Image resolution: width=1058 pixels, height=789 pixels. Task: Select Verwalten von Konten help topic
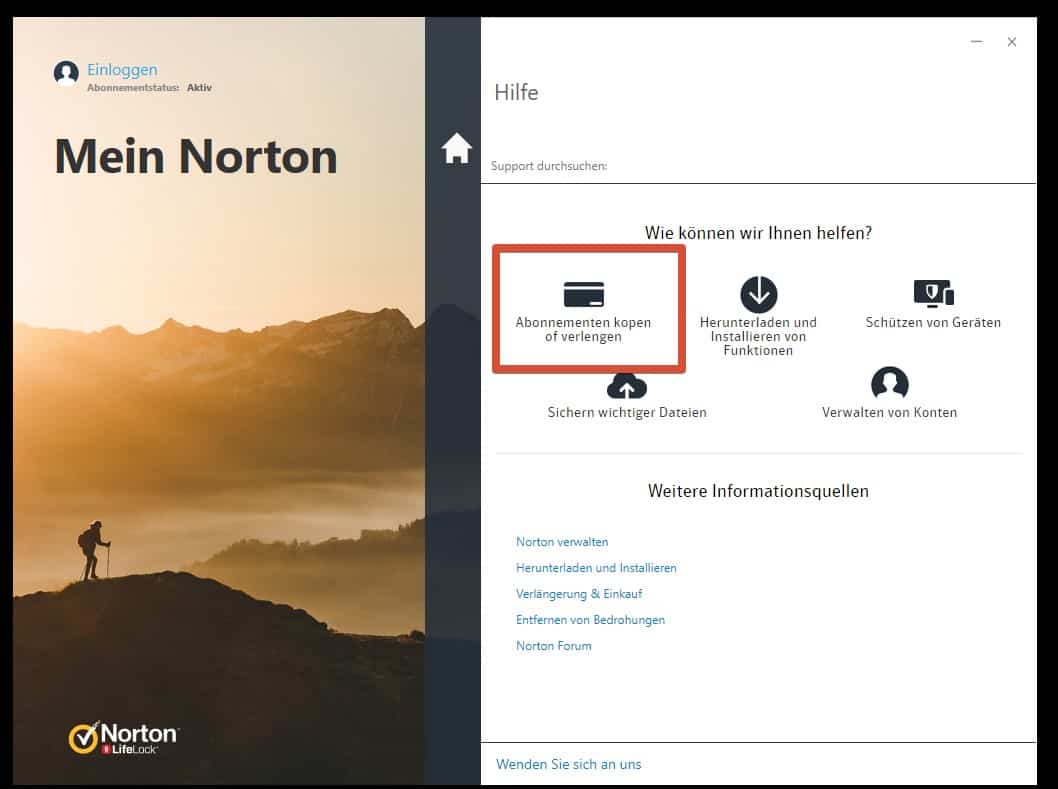889,412
